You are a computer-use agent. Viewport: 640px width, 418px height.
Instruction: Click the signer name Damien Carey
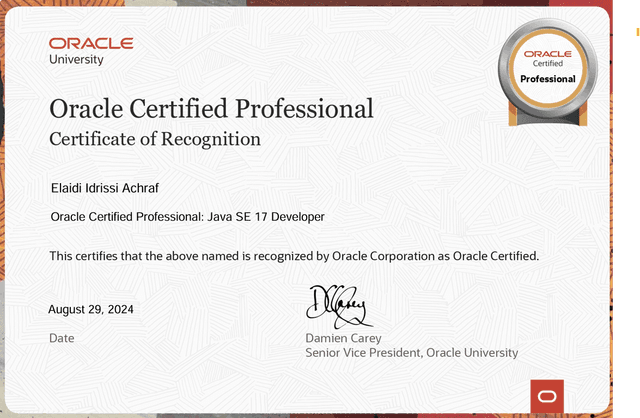[343, 338]
